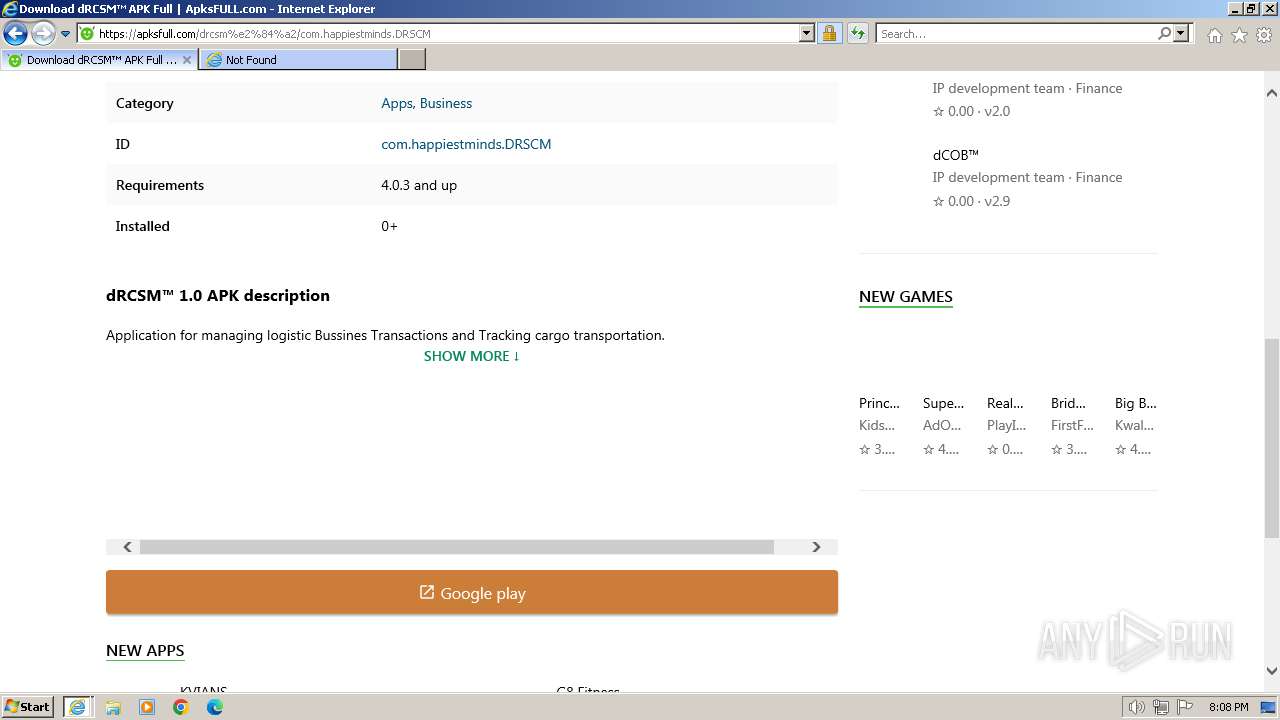Click the '☆ 0.00 · v2.0' rating text
The width and height of the screenshot is (1280, 720).
972,111
